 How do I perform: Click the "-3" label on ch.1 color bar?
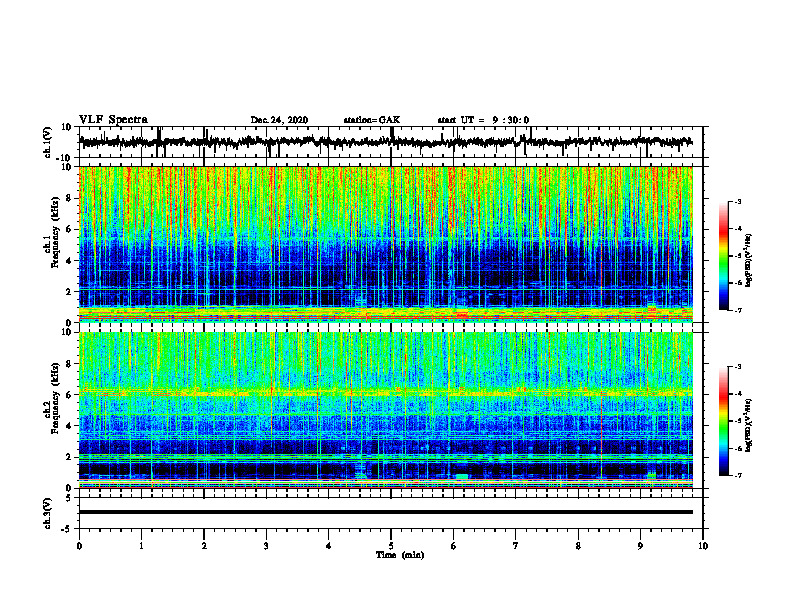click(x=737, y=201)
